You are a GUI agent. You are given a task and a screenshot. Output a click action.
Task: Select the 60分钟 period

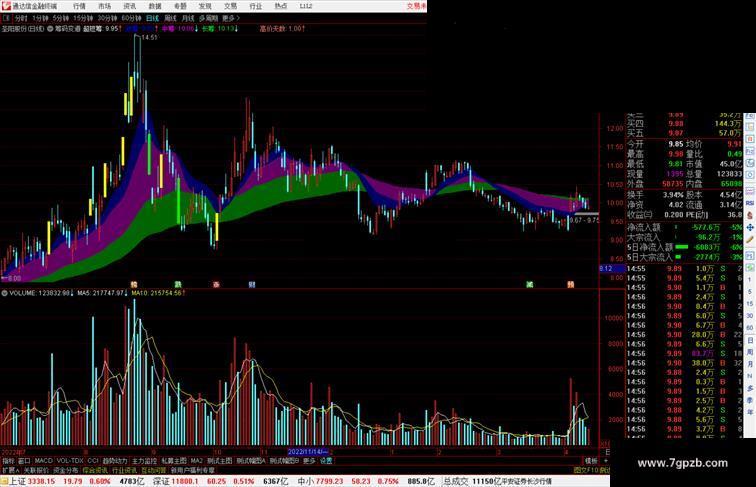(x=131, y=18)
